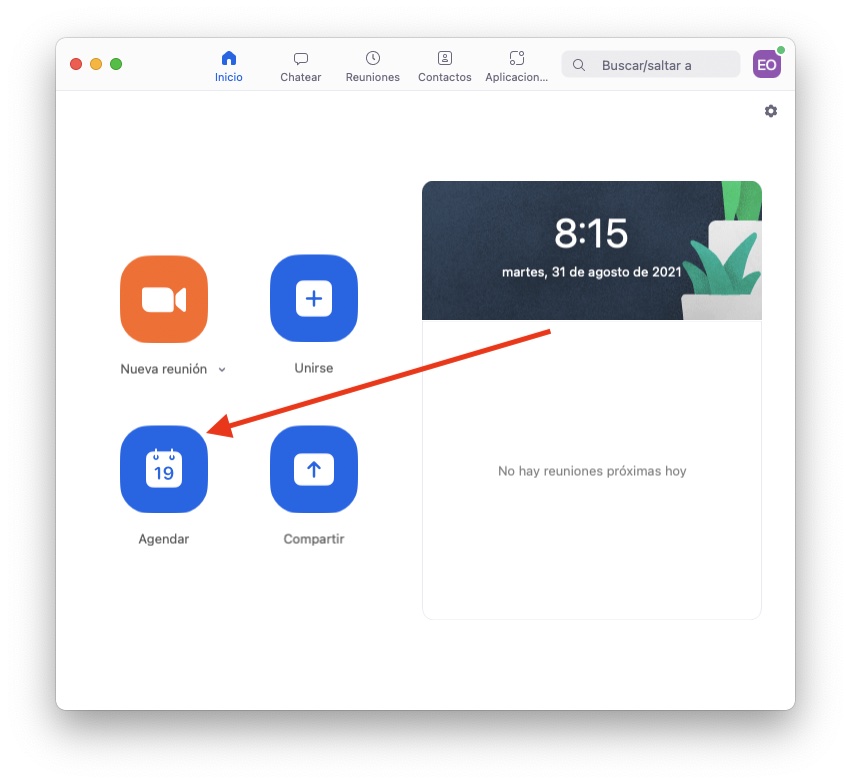Expand the Nueva reunión dropdown arrow

click(x=222, y=370)
